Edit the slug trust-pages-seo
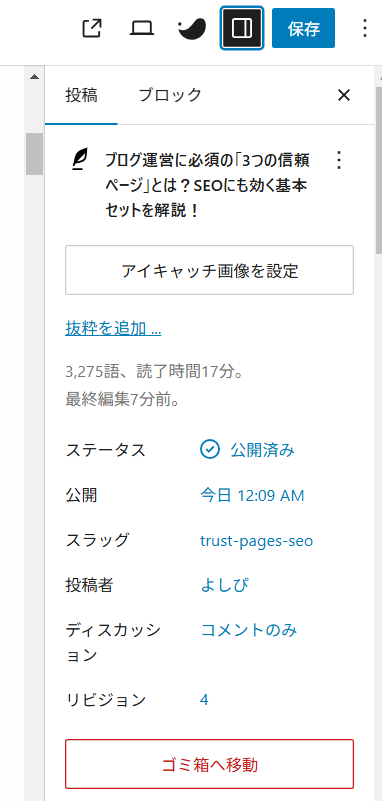382x801 pixels. (x=256, y=540)
